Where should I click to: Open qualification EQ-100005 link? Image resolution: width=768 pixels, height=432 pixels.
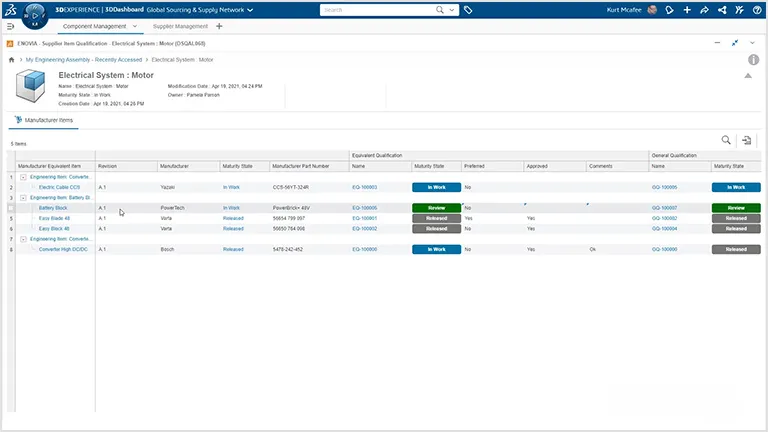[364, 208]
